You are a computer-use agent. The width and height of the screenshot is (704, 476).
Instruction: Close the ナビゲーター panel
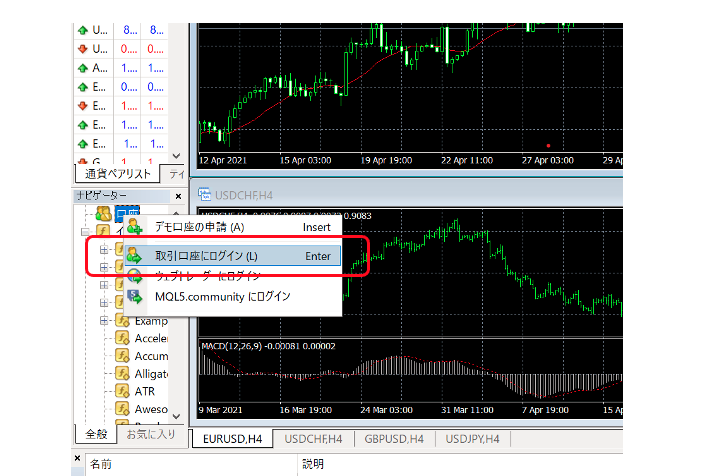click(x=178, y=196)
